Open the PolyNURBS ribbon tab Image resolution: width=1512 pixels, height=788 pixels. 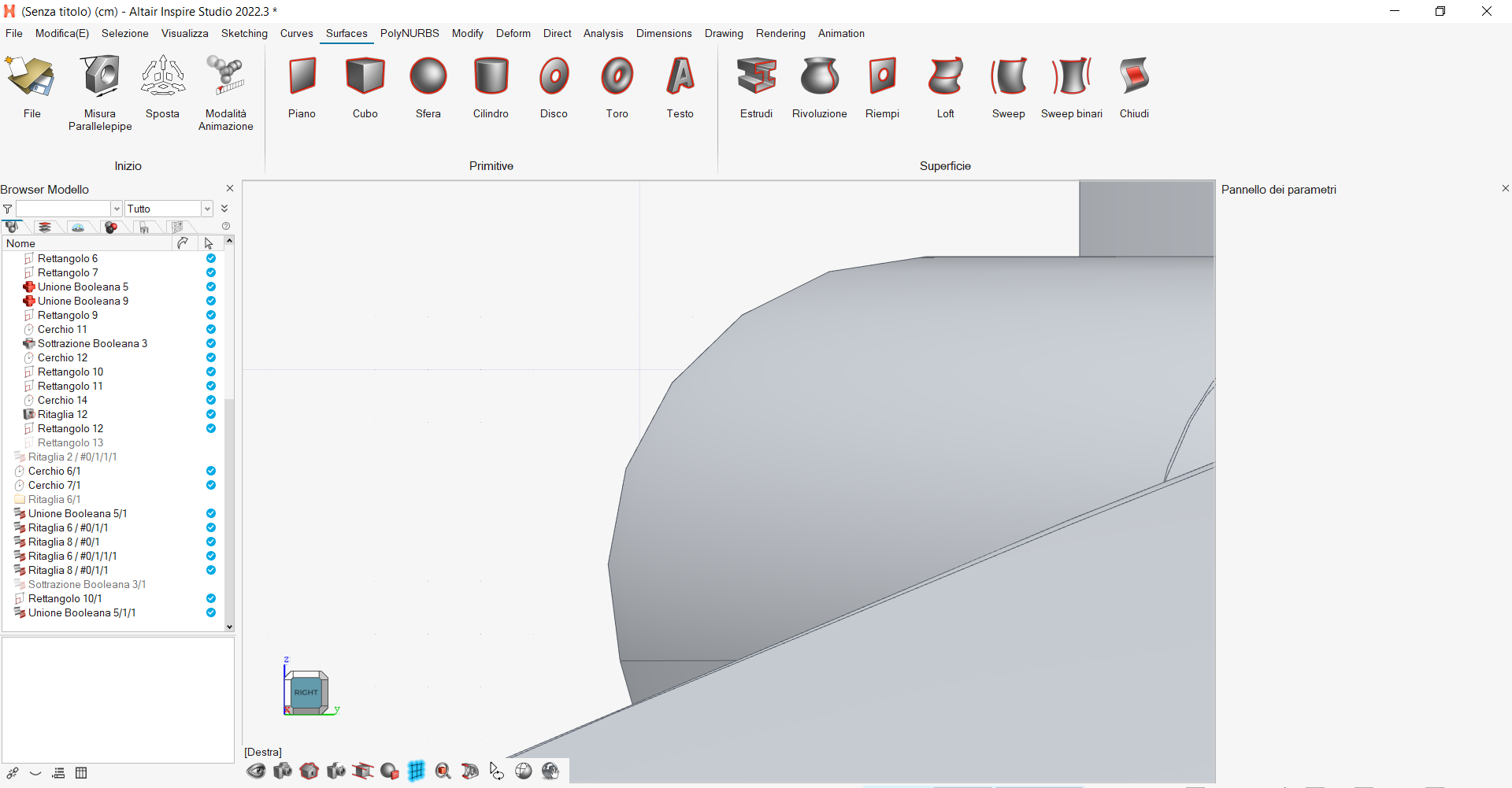(x=409, y=33)
